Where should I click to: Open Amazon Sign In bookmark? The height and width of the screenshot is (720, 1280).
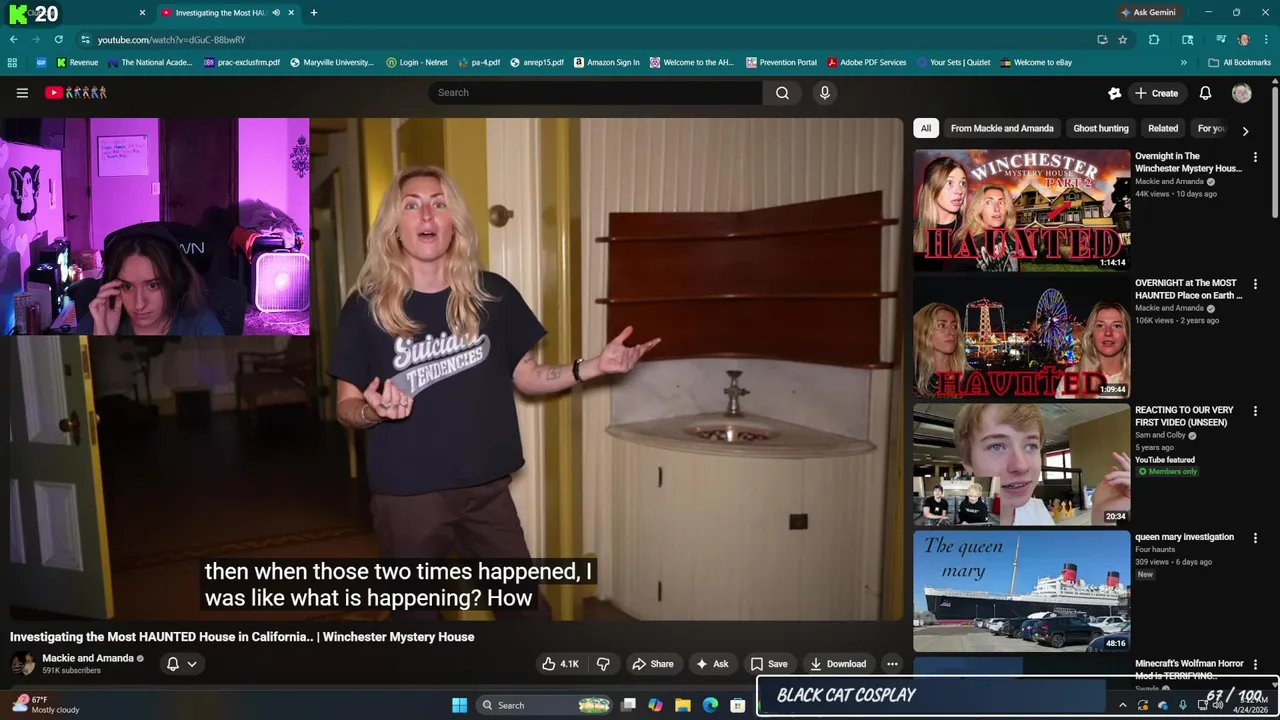(x=606, y=62)
